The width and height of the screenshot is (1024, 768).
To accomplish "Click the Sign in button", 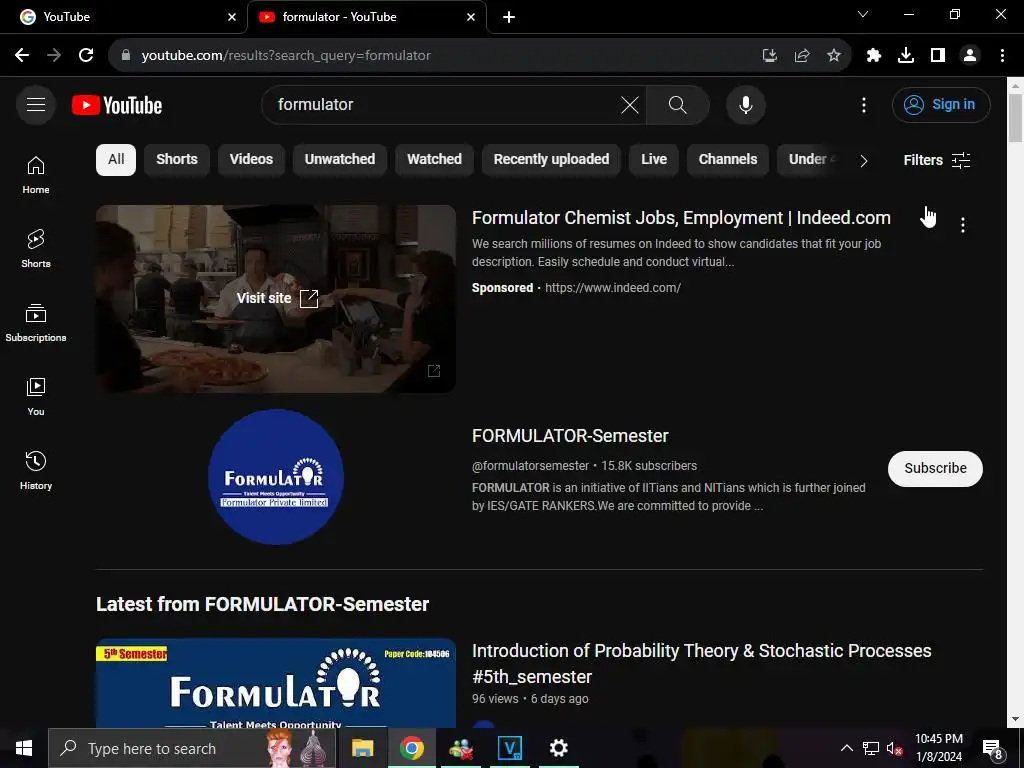I will [940, 104].
